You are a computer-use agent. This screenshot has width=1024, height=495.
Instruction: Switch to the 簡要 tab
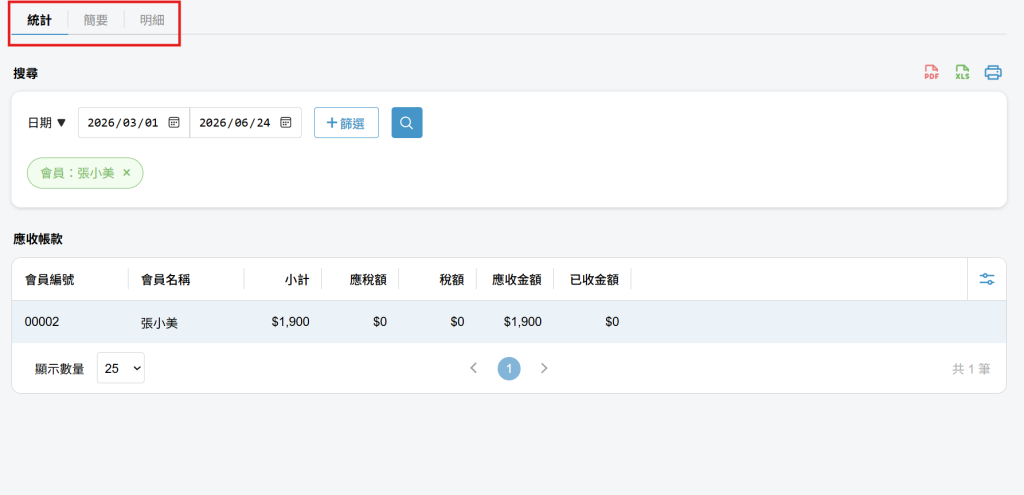click(x=96, y=20)
